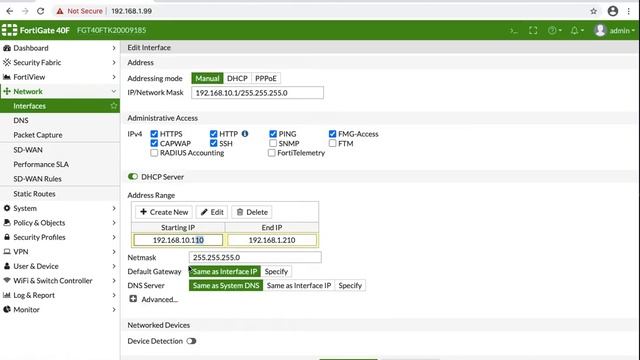
Task: Open the notifications bell icon
Action: coord(577,31)
